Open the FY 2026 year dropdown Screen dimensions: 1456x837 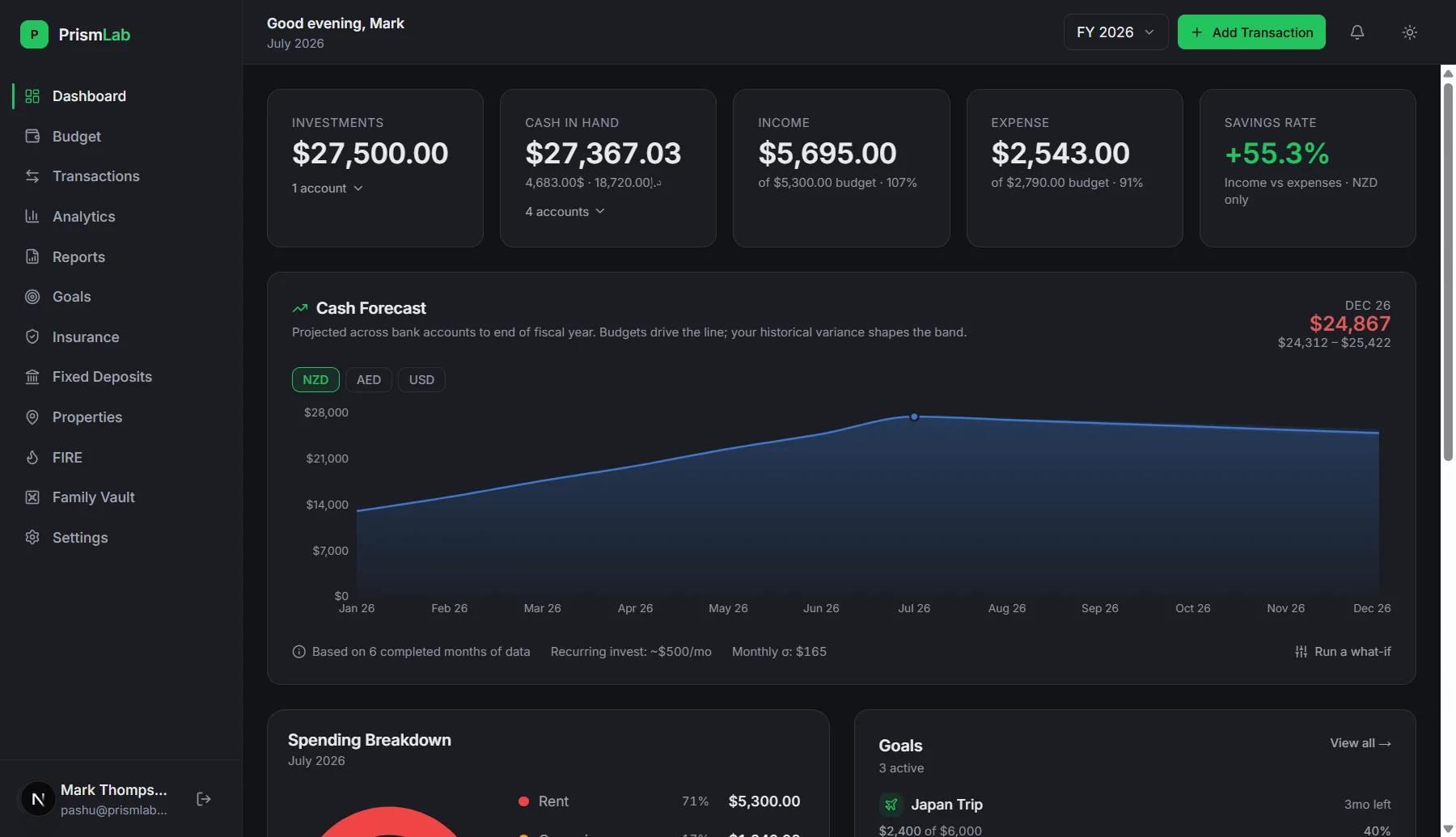click(x=1115, y=32)
